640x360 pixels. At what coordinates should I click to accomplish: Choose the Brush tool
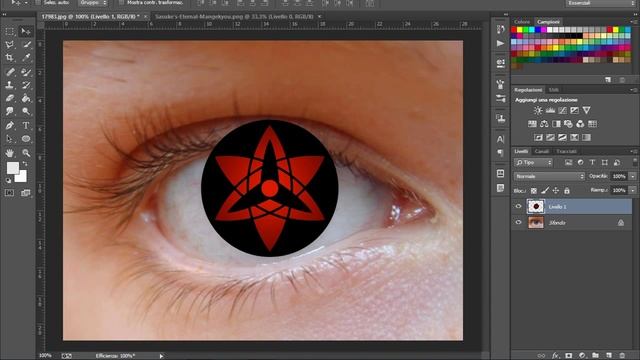coord(26,72)
